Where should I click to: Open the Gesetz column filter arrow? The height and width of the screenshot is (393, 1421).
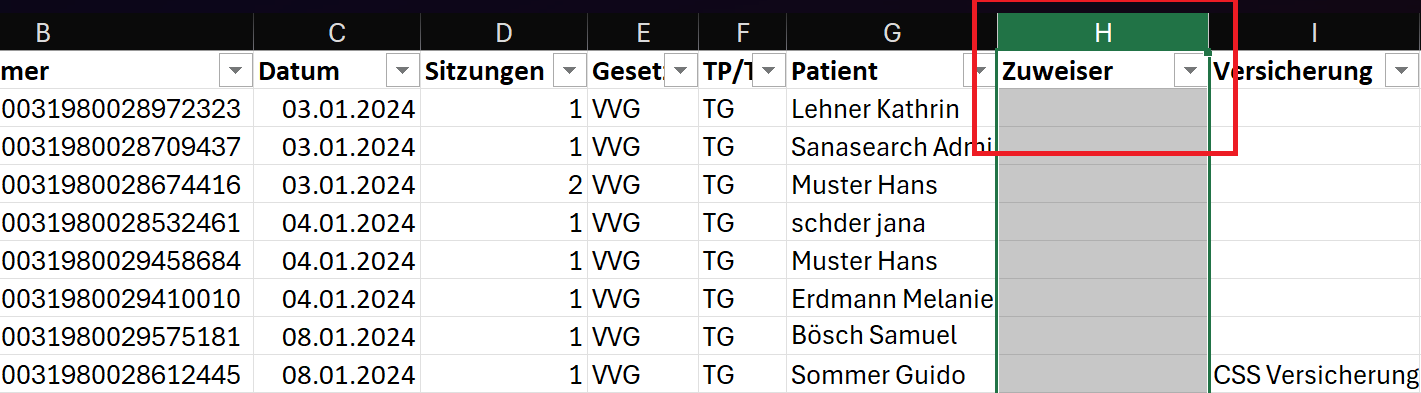(681, 71)
